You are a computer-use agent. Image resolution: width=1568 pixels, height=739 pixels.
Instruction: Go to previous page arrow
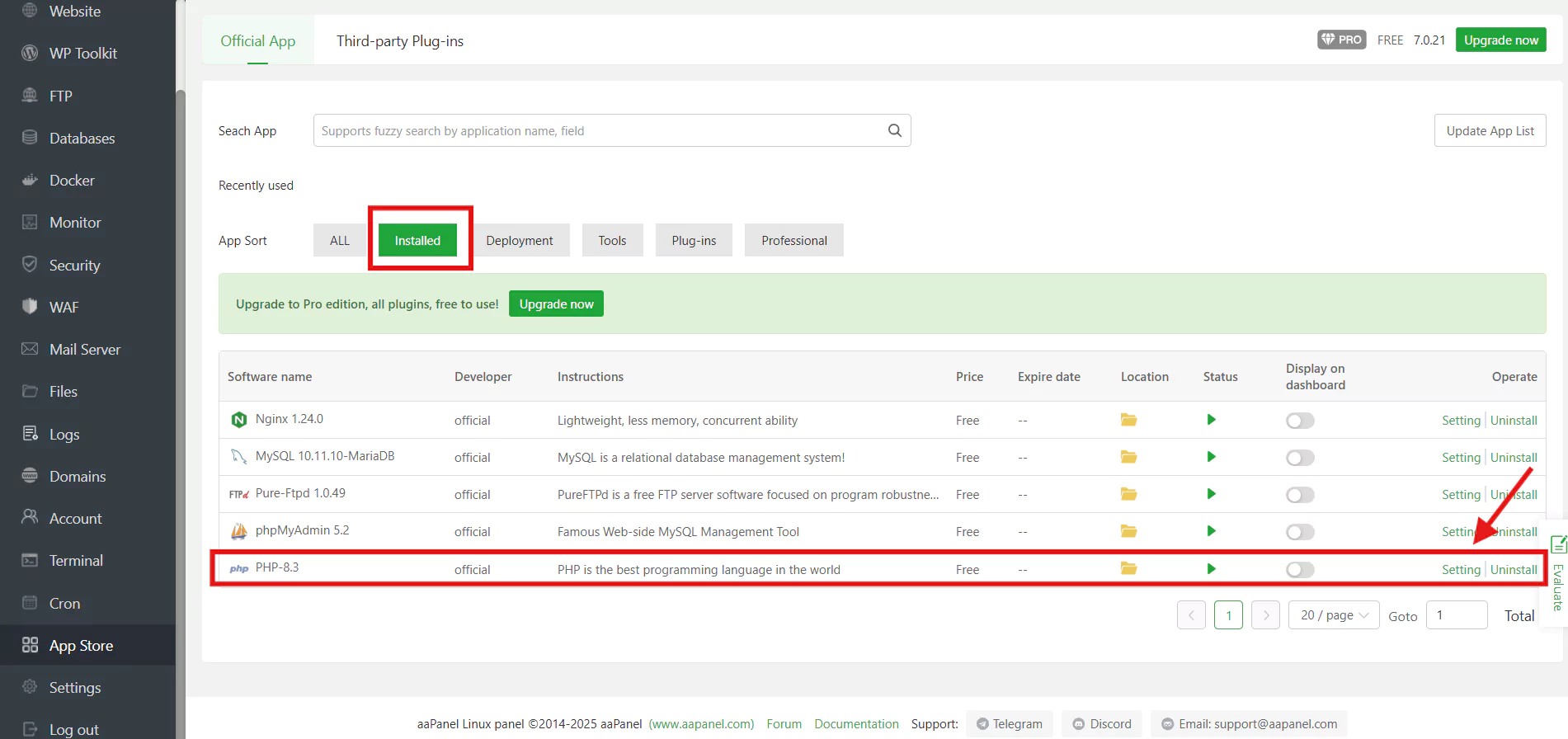click(x=1191, y=615)
